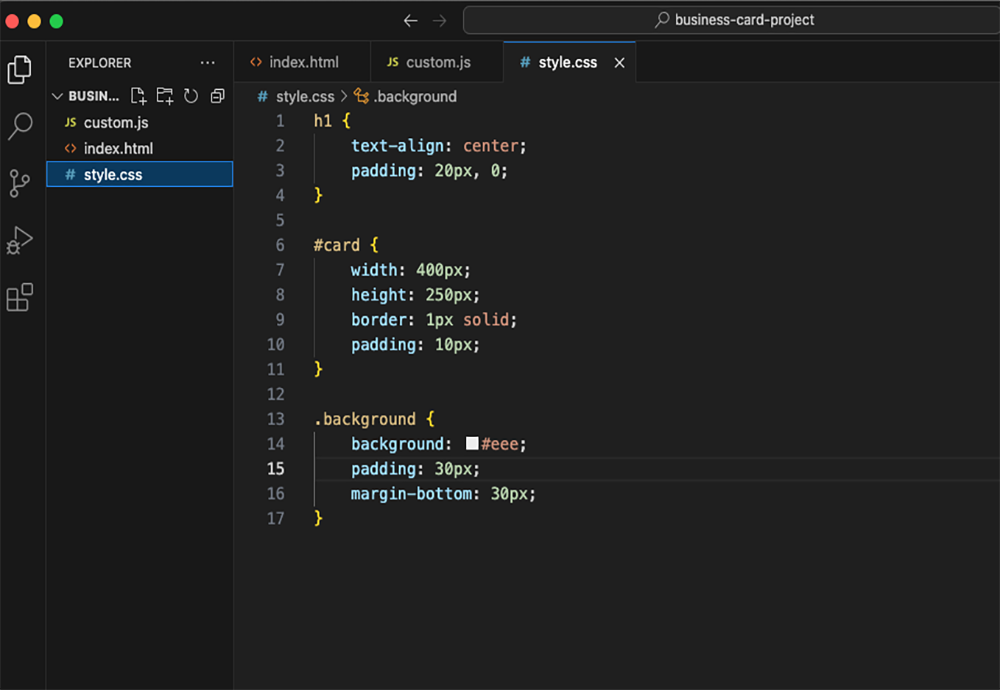The image size is (1000, 690).
Task: Click the hash icon beside style.css in Explorer
Action: 70,174
